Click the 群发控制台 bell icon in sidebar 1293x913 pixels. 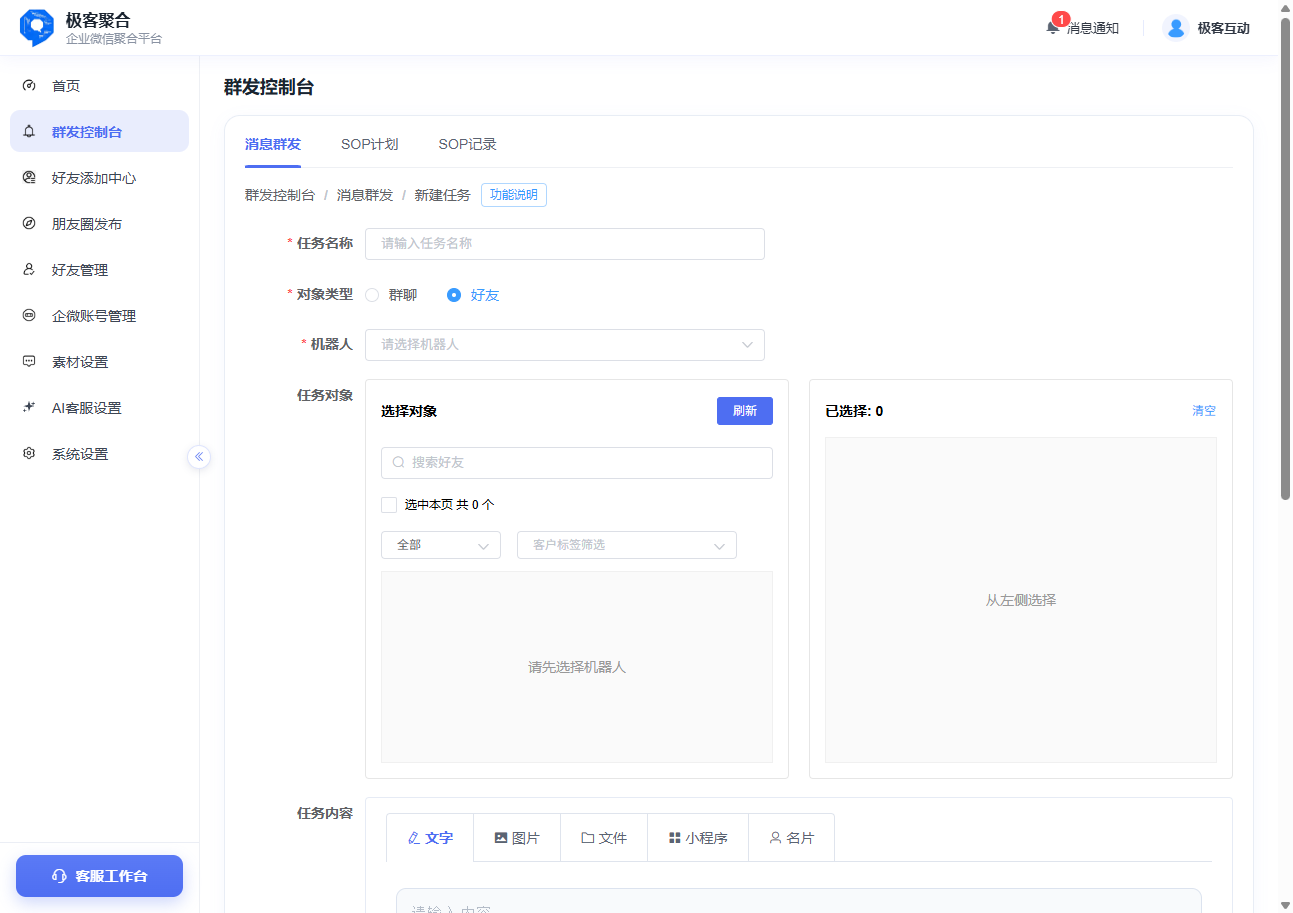[x=29, y=132]
